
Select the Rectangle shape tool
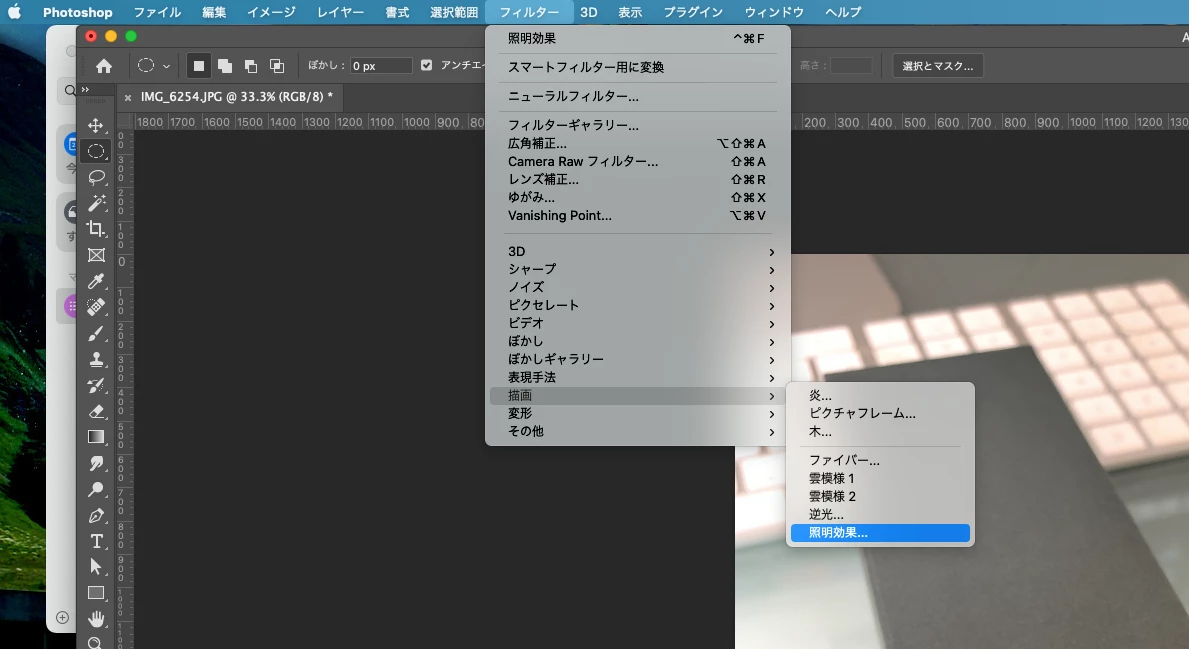click(x=96, y=593)
